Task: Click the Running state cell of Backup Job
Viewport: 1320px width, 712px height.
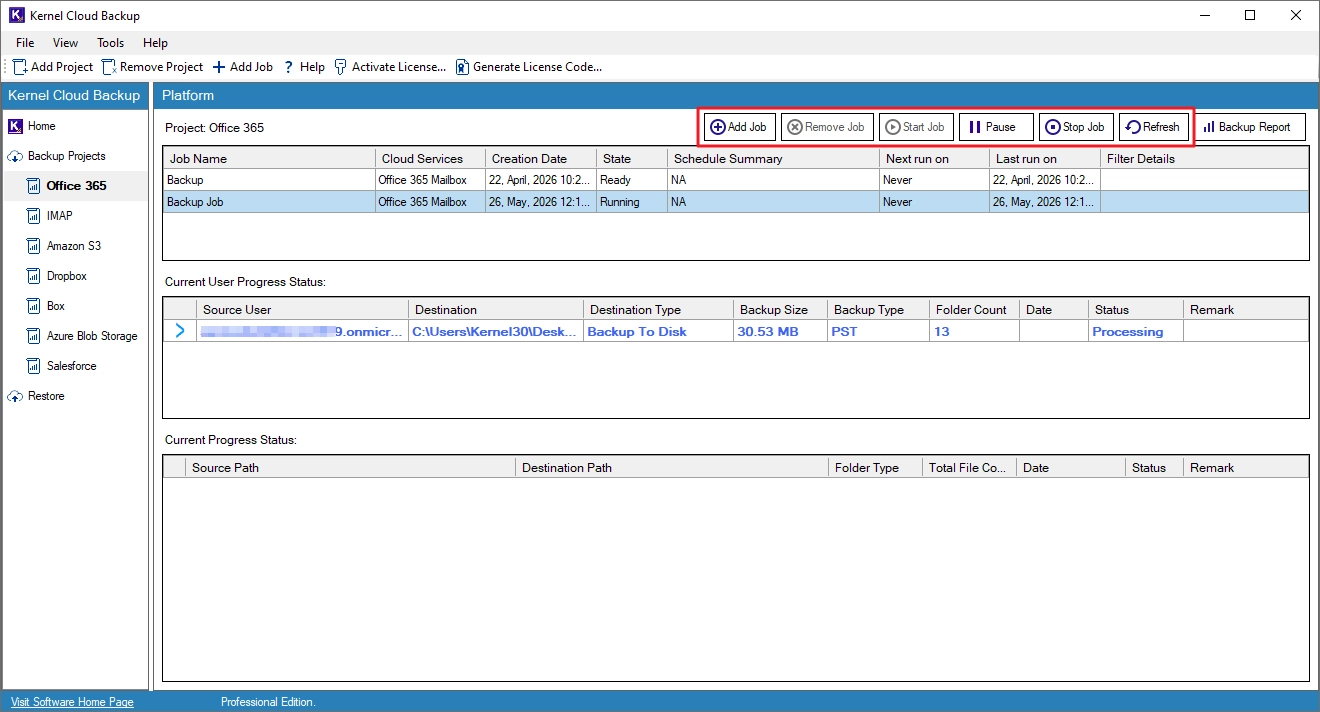Action: coord(632,201)
